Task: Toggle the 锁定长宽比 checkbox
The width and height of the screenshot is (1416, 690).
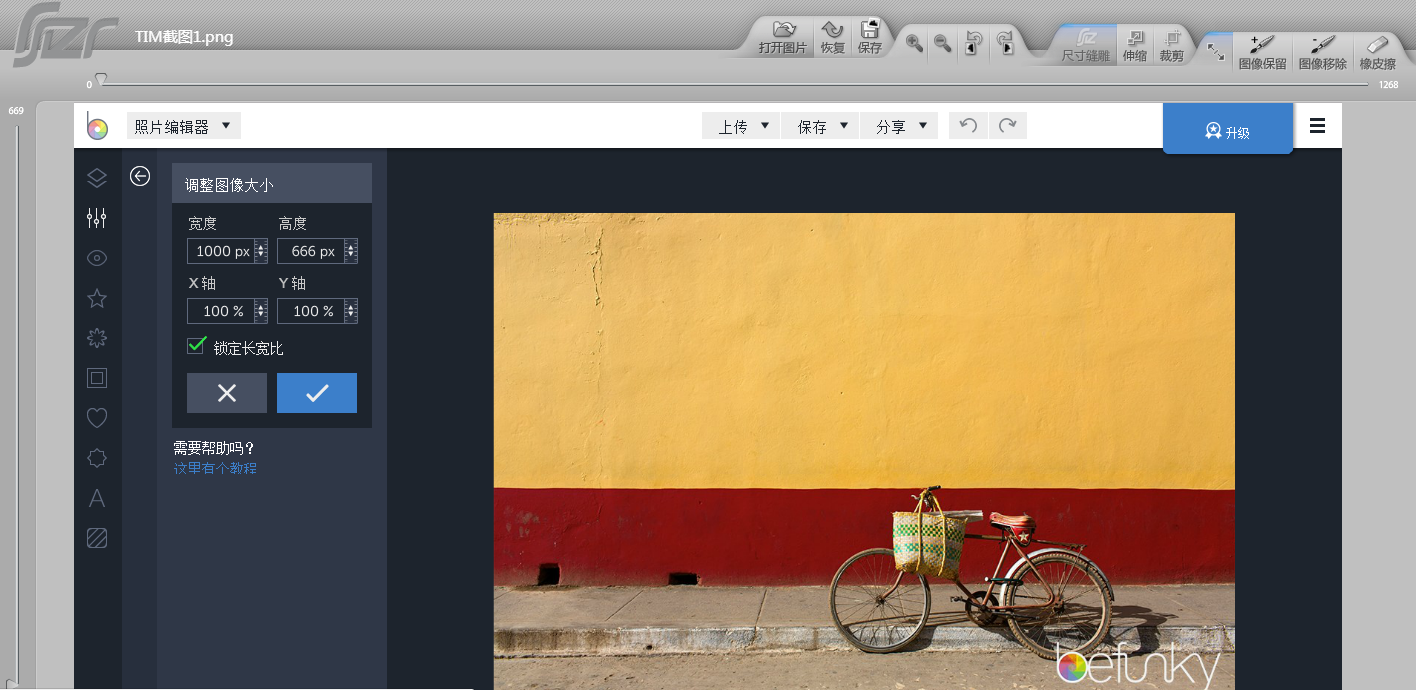Action: [197, 346]
